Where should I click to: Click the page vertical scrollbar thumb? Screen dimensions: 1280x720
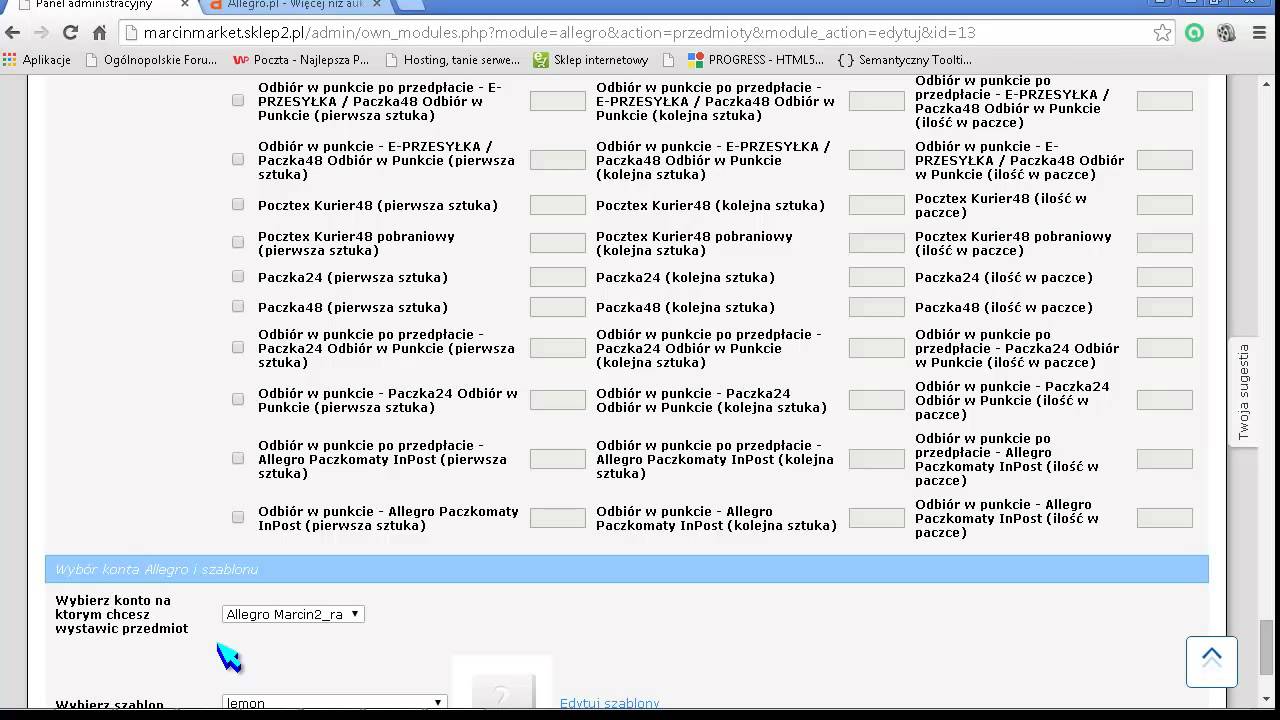[x=1267, y=647]
